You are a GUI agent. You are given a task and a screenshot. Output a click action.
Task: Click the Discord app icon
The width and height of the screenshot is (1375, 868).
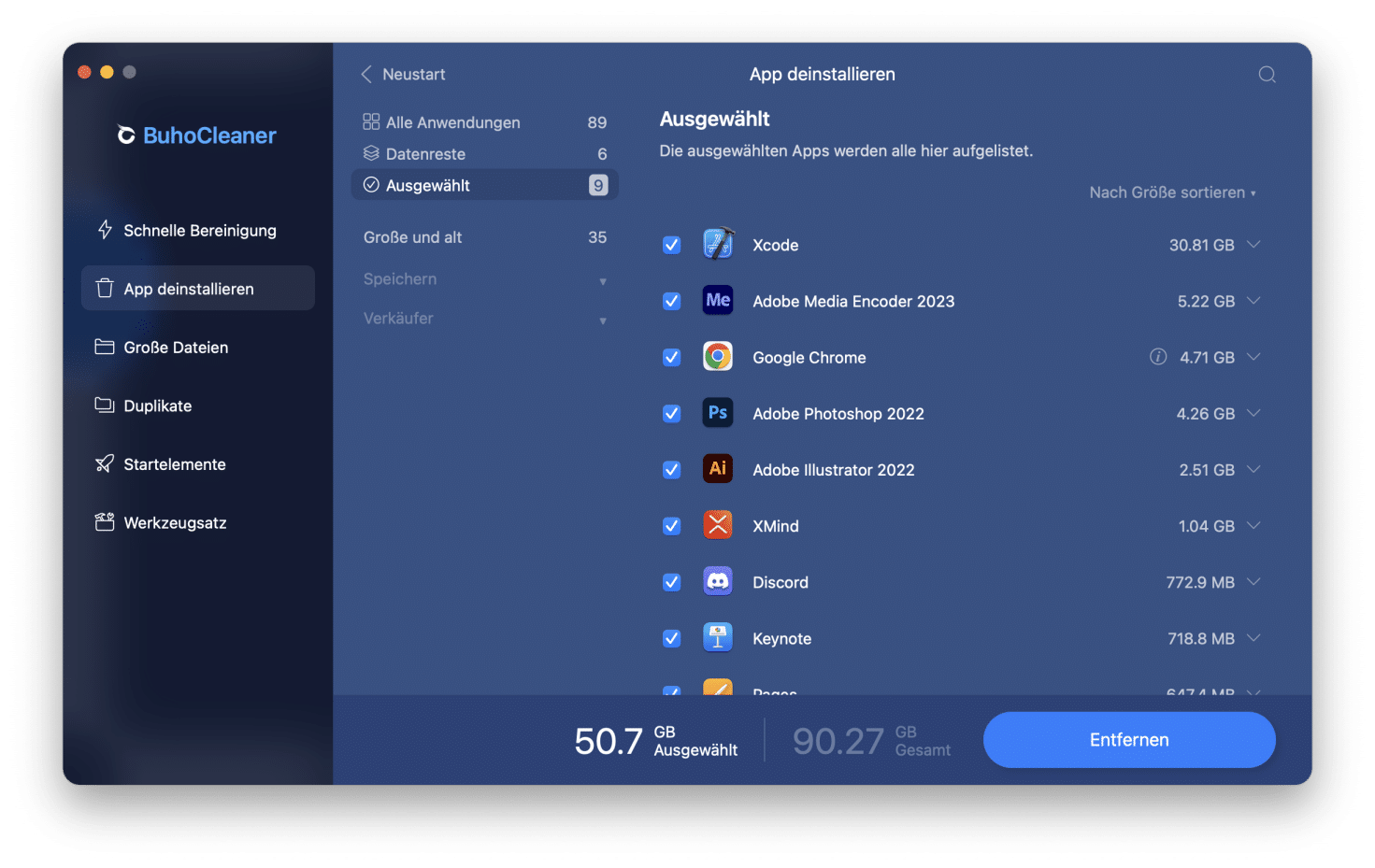coord(718,581)
